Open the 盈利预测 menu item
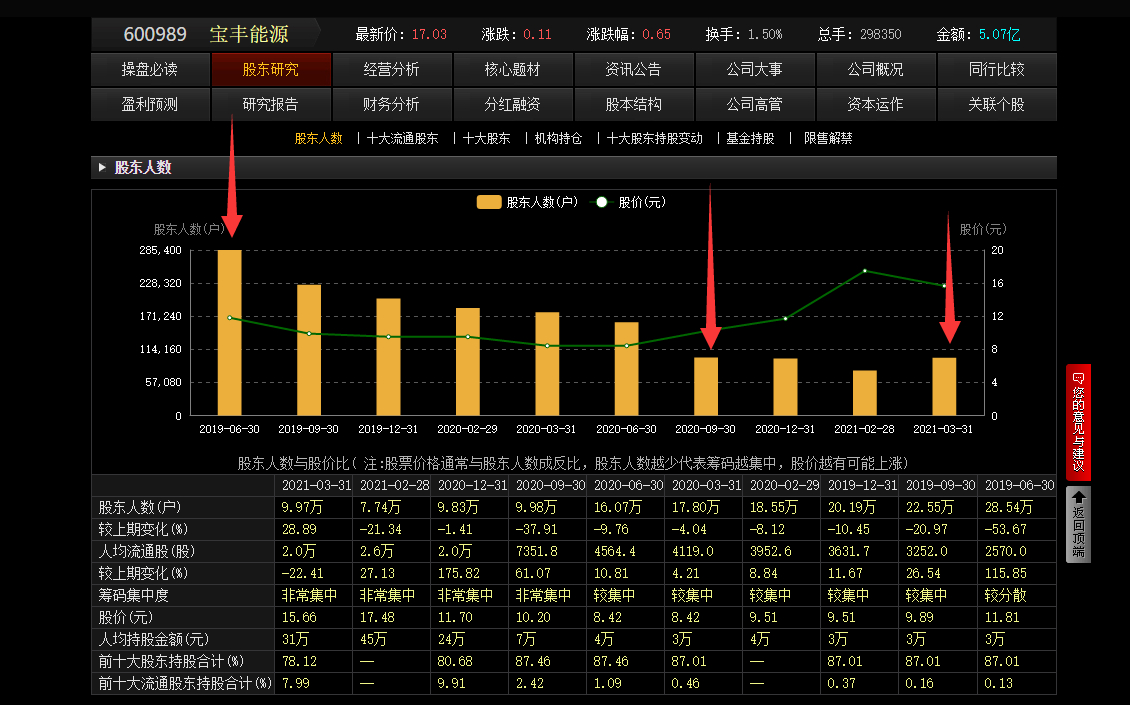This screenshot has height=705, width=1130. [150, 104]
